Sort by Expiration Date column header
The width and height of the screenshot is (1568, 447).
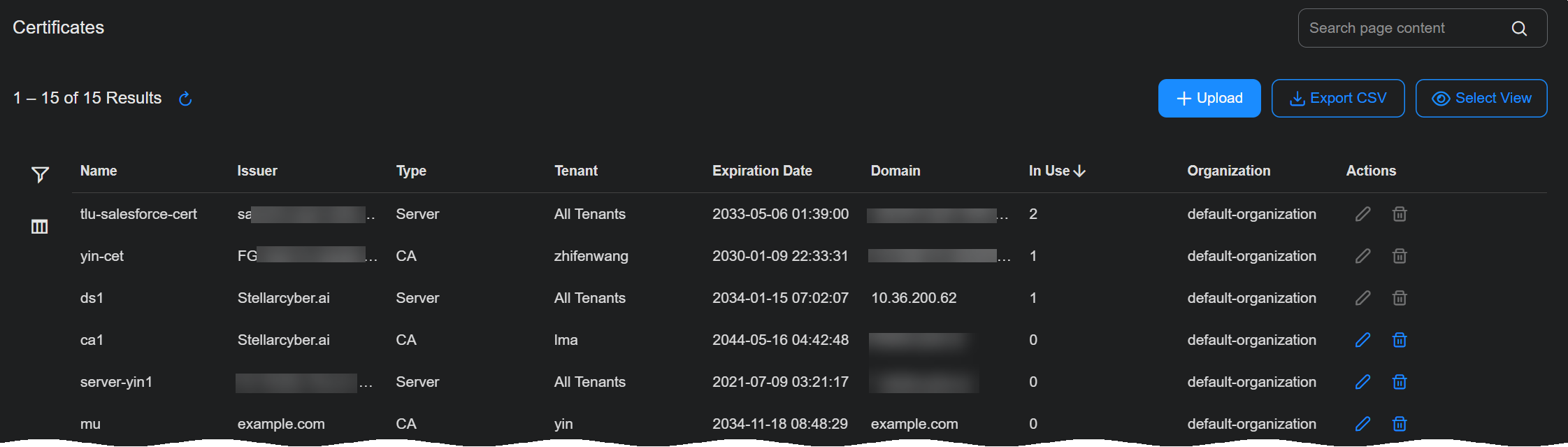click(x=762, y=171)
